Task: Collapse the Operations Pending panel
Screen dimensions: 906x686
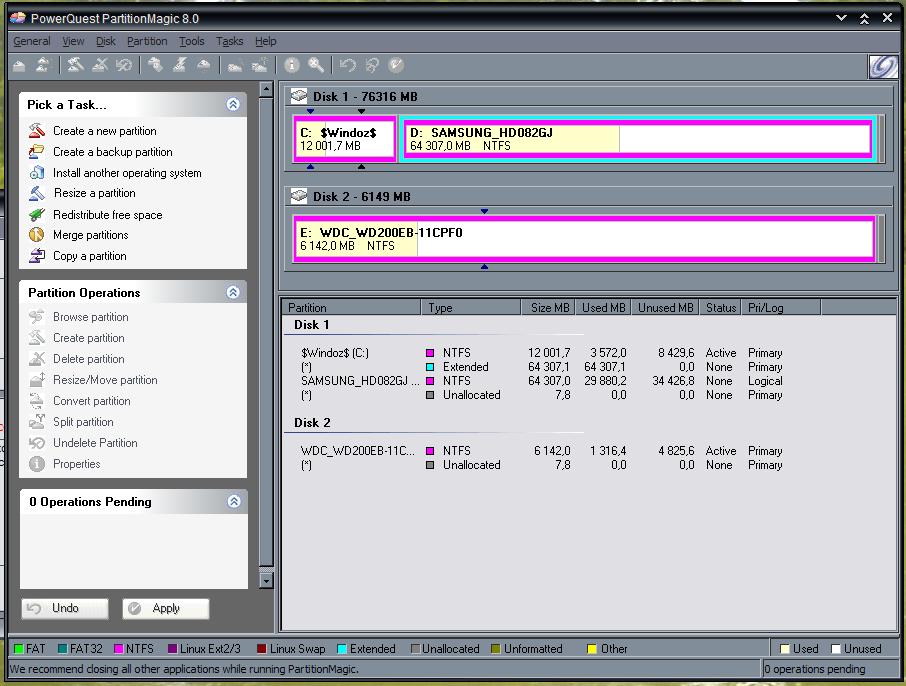Action: click(233, 501)
